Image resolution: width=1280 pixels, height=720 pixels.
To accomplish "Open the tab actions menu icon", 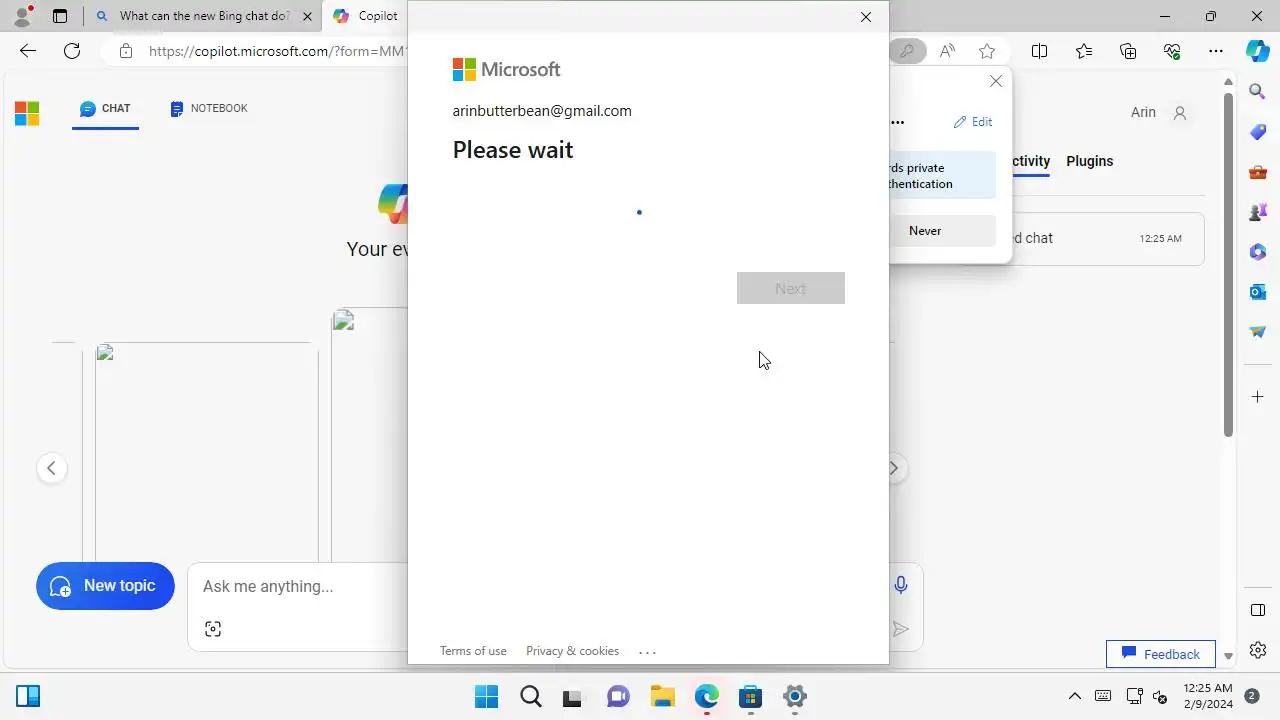I will tap(60, 16).
